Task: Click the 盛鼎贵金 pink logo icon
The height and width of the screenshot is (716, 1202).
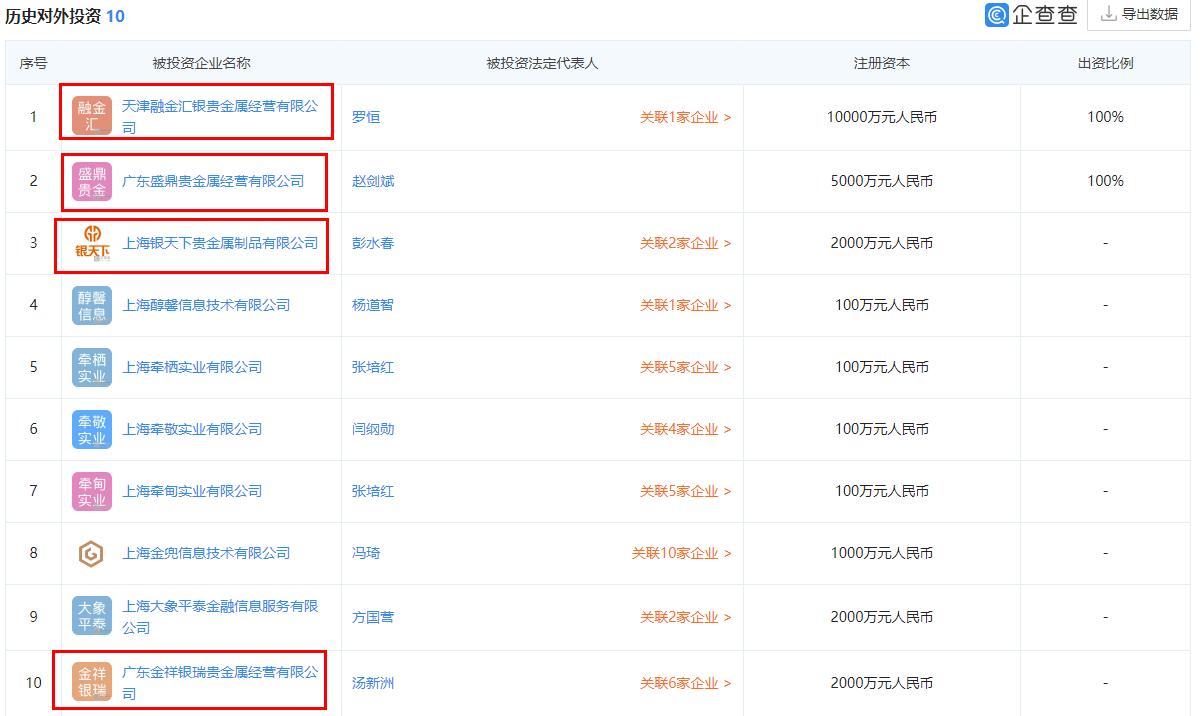Action: tap(90, 181)
